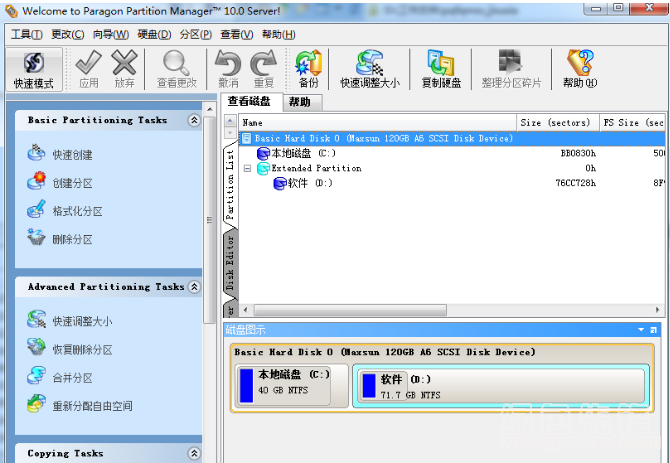Click the Paragon app icon in title bar
670x463 pixels.
point(11,11)
